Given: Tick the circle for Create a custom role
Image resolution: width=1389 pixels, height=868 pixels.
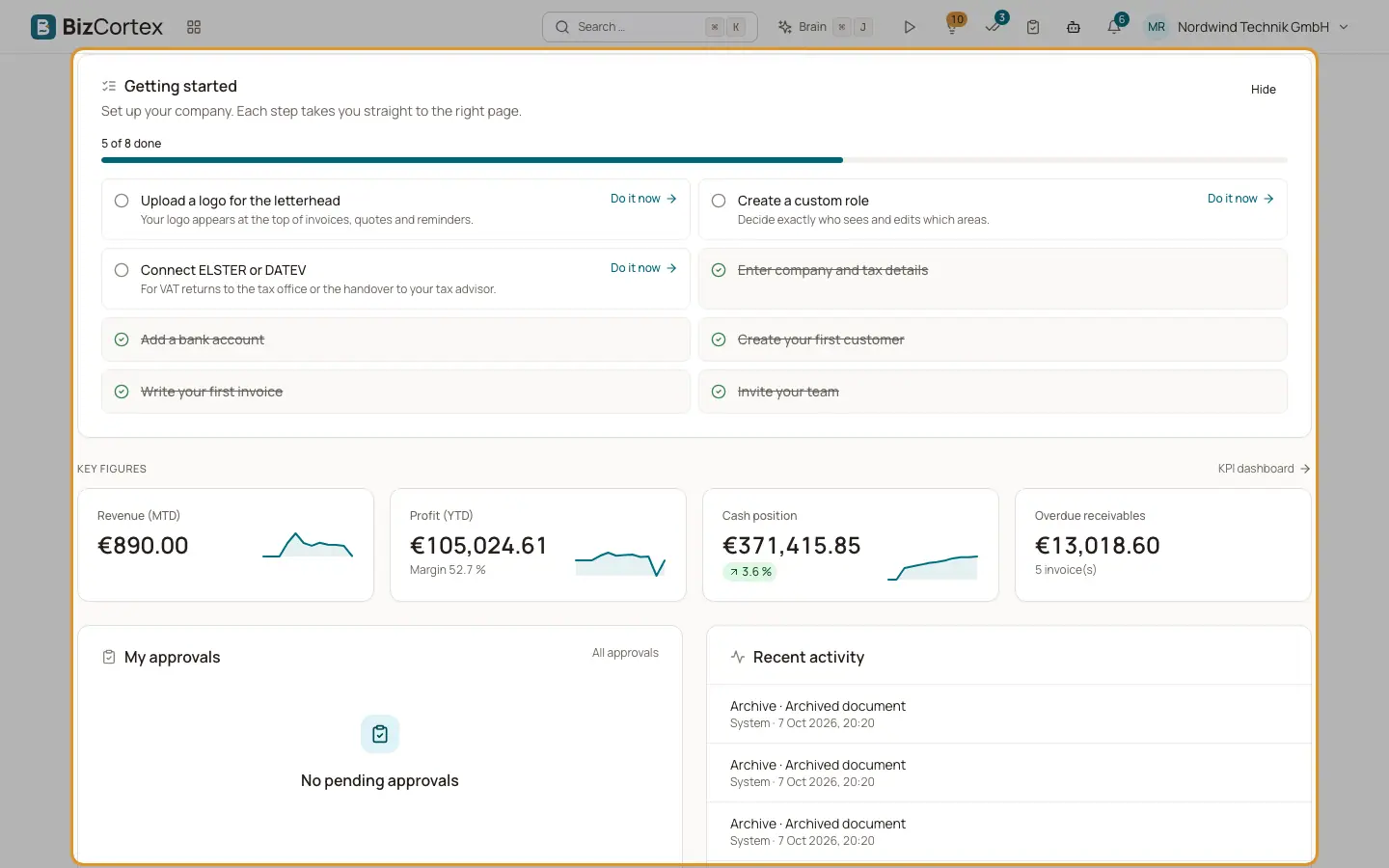Looking at the screenshot, I should 719,201.
